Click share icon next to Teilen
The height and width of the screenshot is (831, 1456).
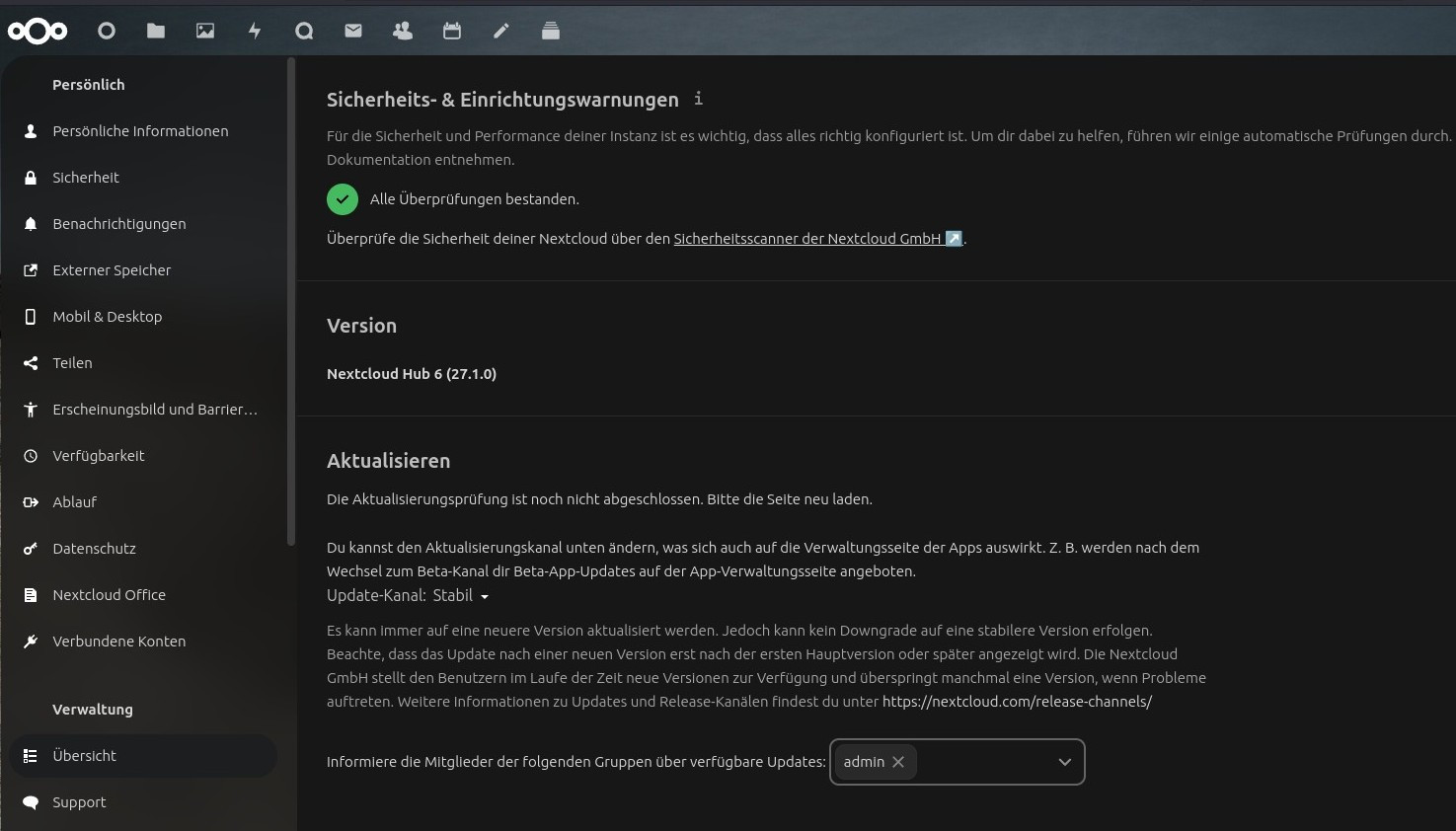click(x=31, y=363)
